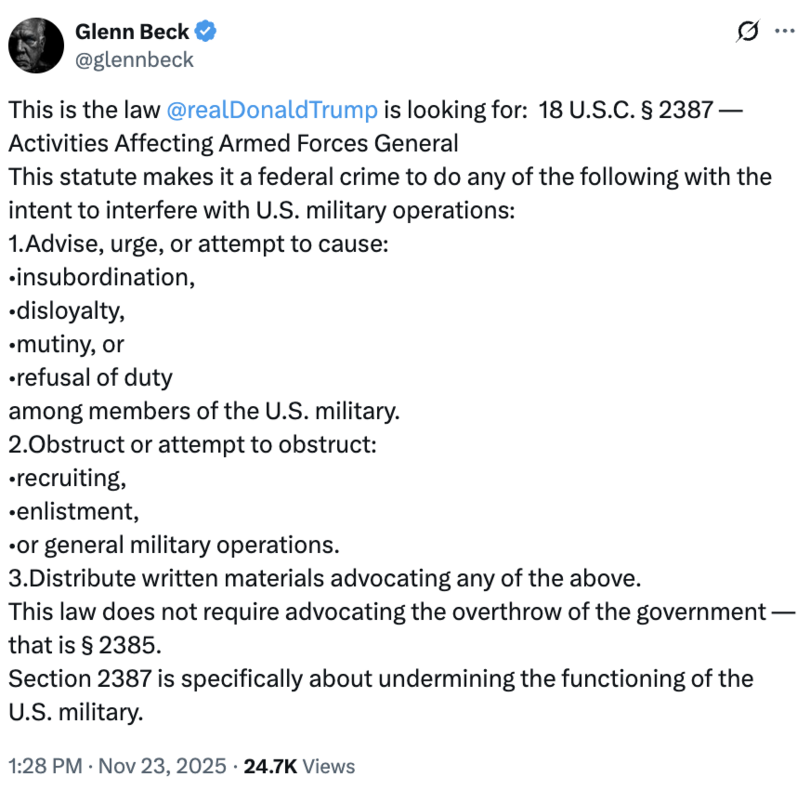This screenshot has width=810, height=790.
Task: Open Glenn Beck's profile picture
Action: (x=37, y=45)
